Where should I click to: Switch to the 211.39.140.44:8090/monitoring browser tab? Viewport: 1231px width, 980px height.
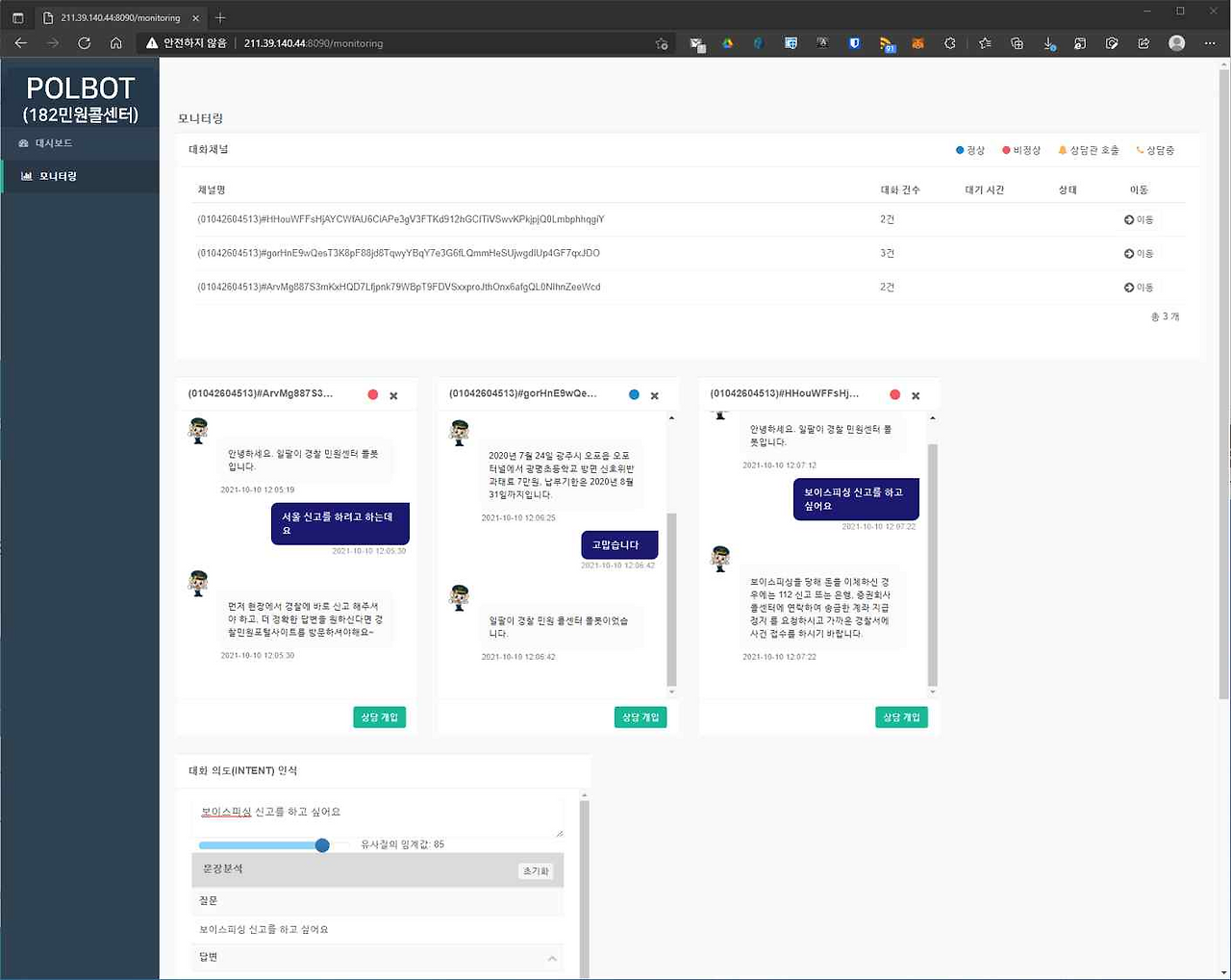point(120,17)
